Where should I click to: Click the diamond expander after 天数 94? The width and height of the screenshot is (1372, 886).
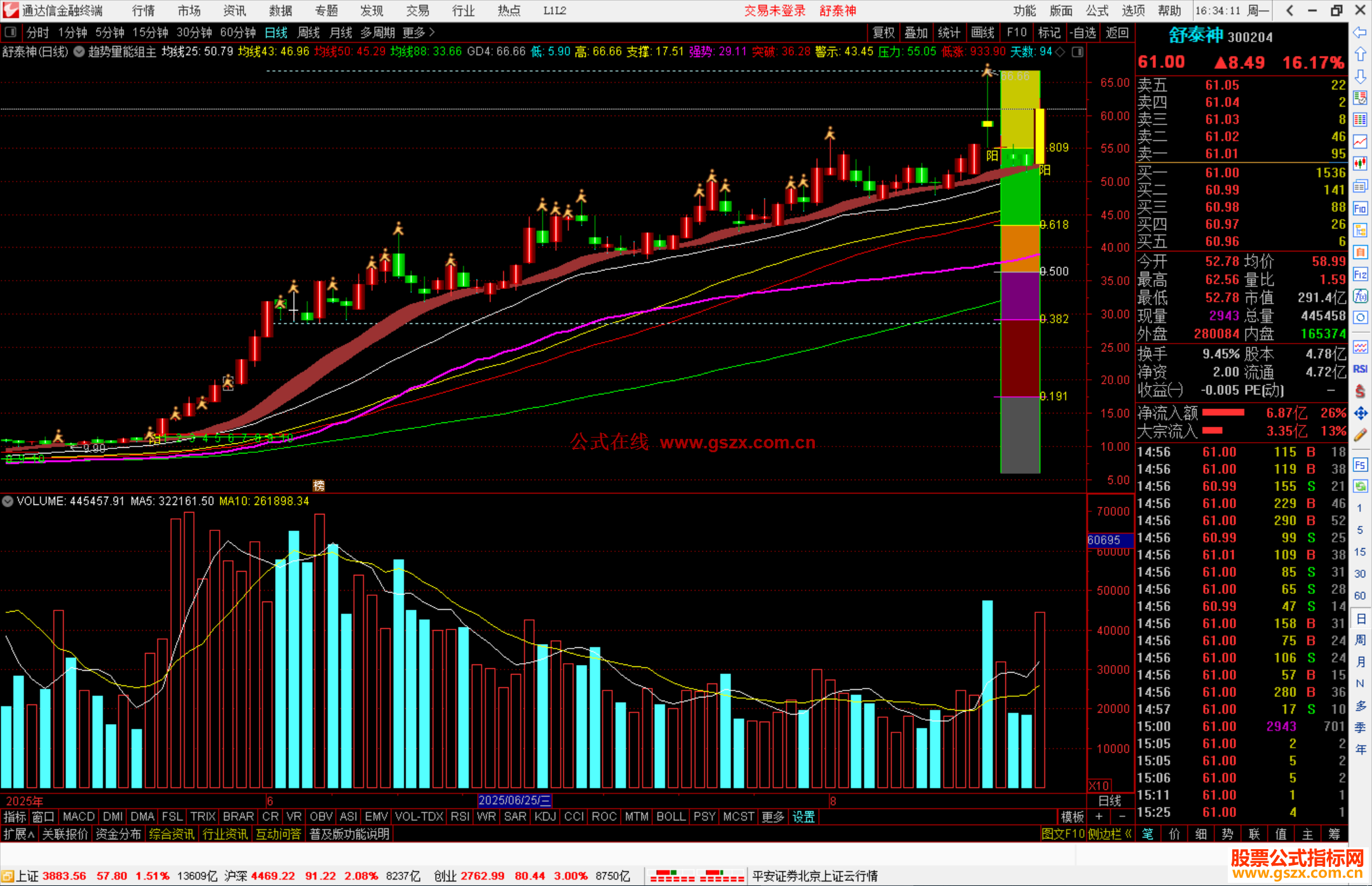1060,51
